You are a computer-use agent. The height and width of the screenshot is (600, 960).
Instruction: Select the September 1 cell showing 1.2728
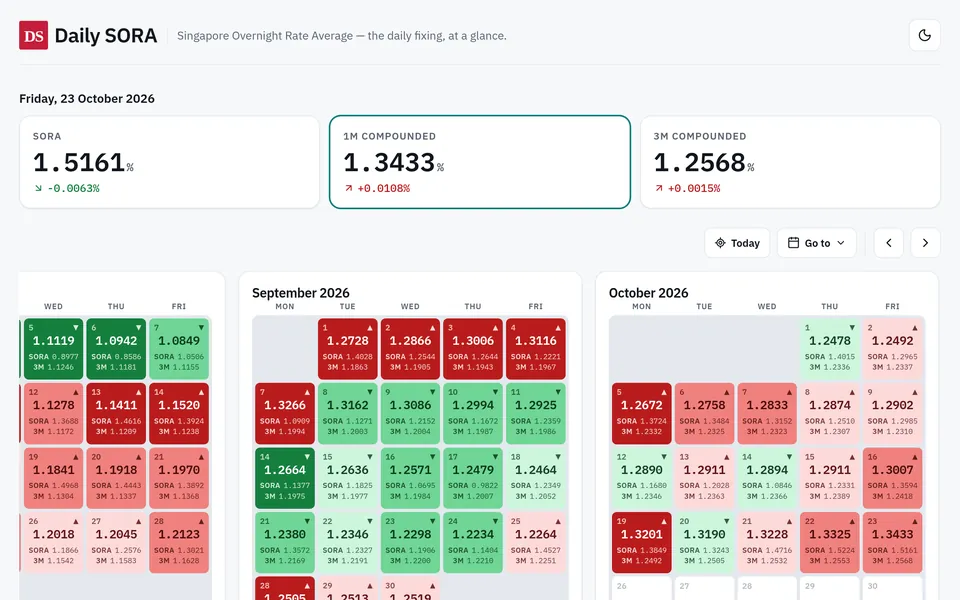tap(348, 349)
